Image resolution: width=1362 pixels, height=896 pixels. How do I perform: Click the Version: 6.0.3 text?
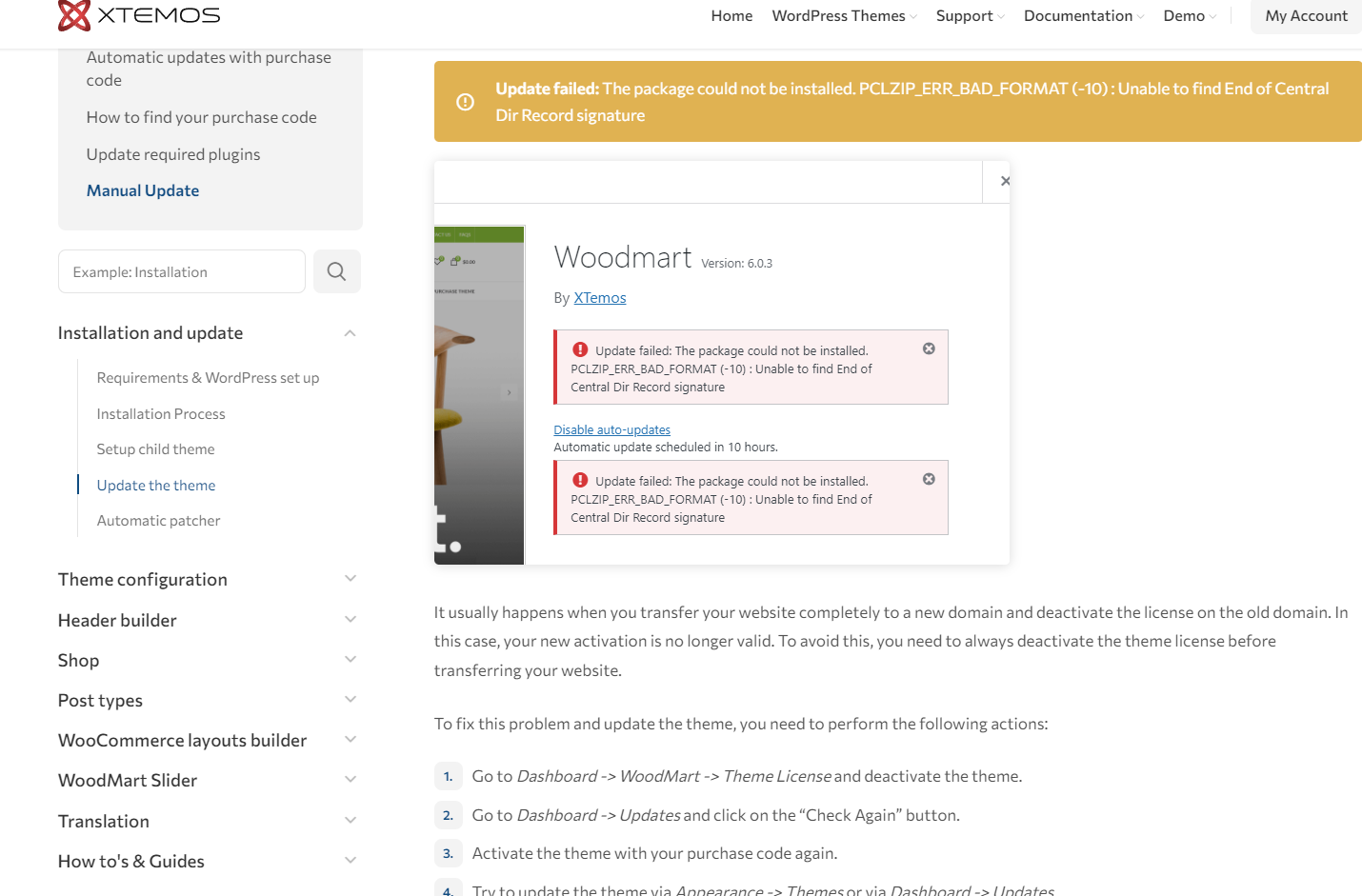pyautogui.click(x=736, y=264)
